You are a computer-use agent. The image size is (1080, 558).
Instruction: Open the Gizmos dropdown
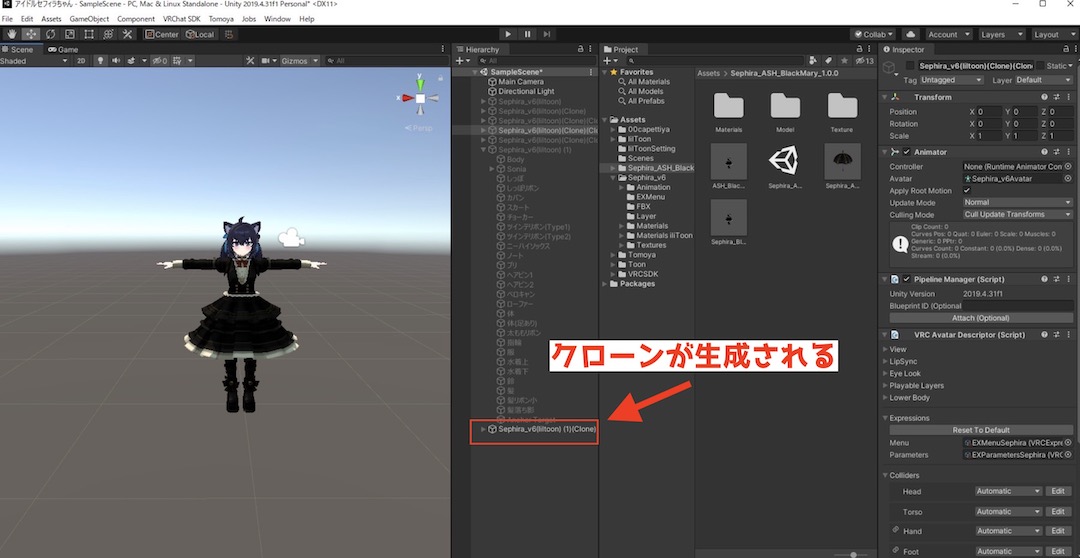coord(300,61)
